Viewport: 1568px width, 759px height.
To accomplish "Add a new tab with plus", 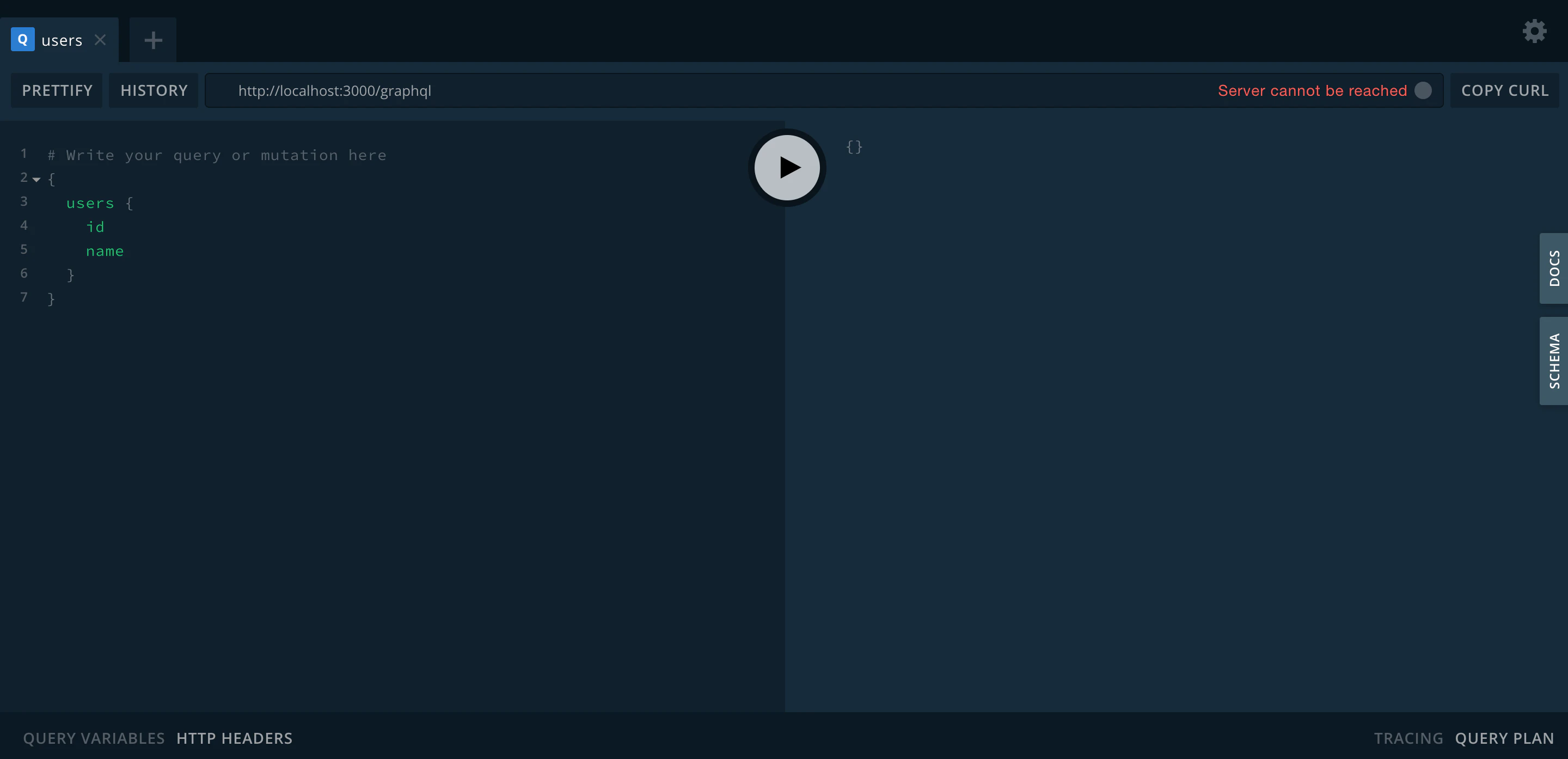I will (x=153, y=40).
